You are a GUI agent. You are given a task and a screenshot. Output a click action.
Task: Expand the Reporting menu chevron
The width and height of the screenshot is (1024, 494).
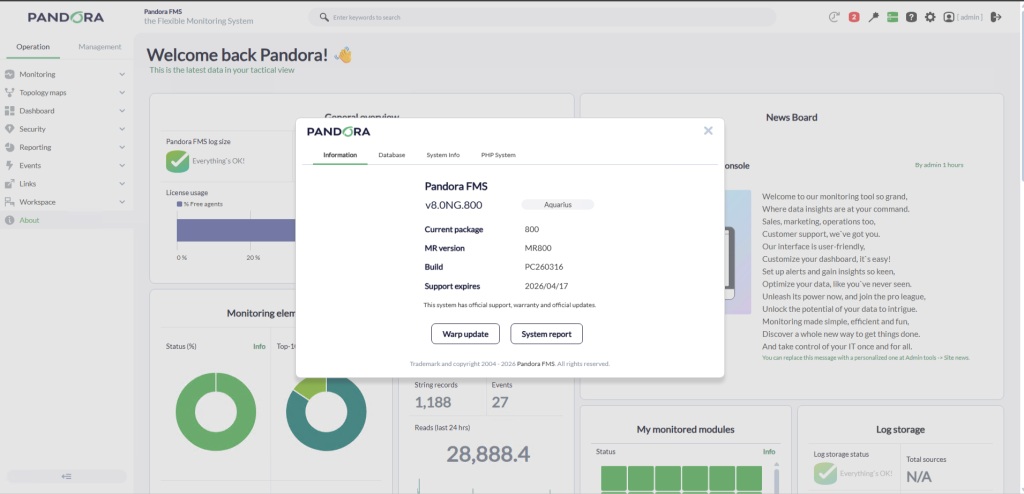point(122,147)
